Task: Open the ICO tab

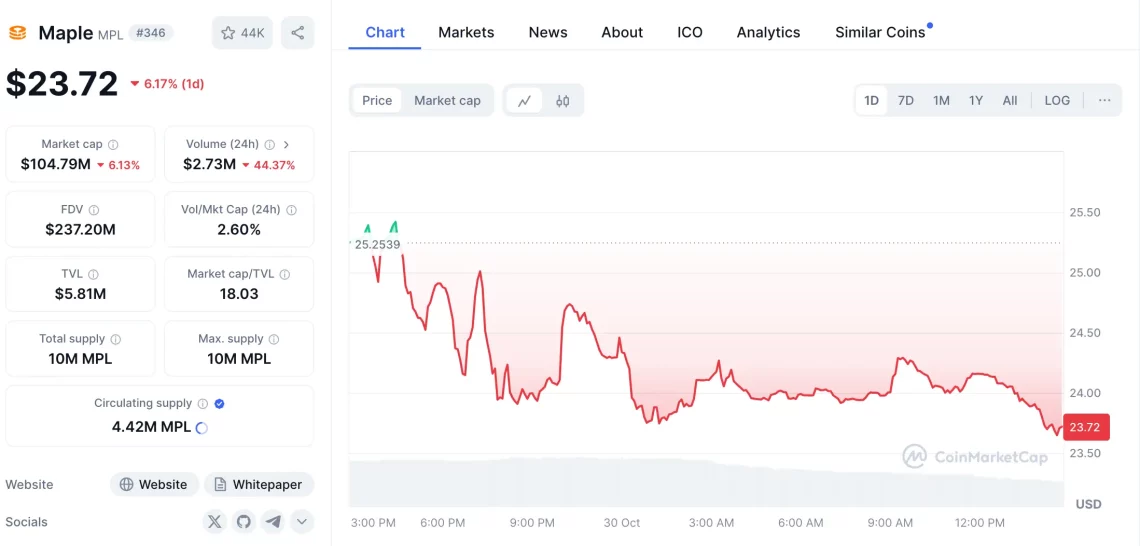Action: pos(690,33)
